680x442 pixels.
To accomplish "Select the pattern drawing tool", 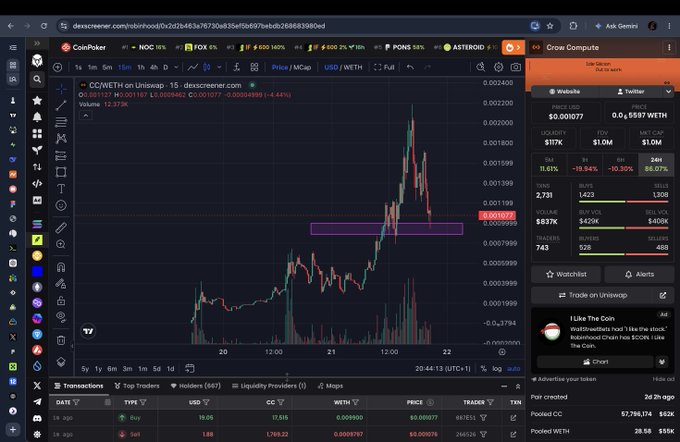I will point(61,138).
